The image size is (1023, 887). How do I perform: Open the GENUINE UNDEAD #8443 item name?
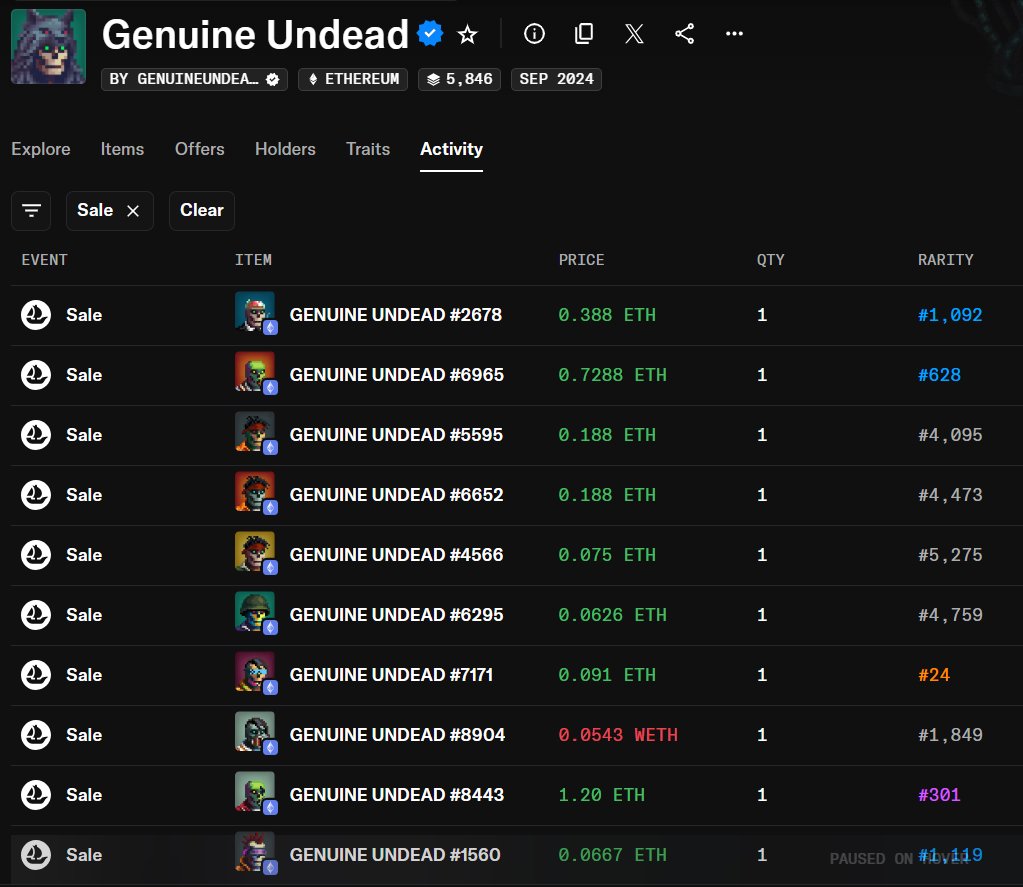coord(397,795)
